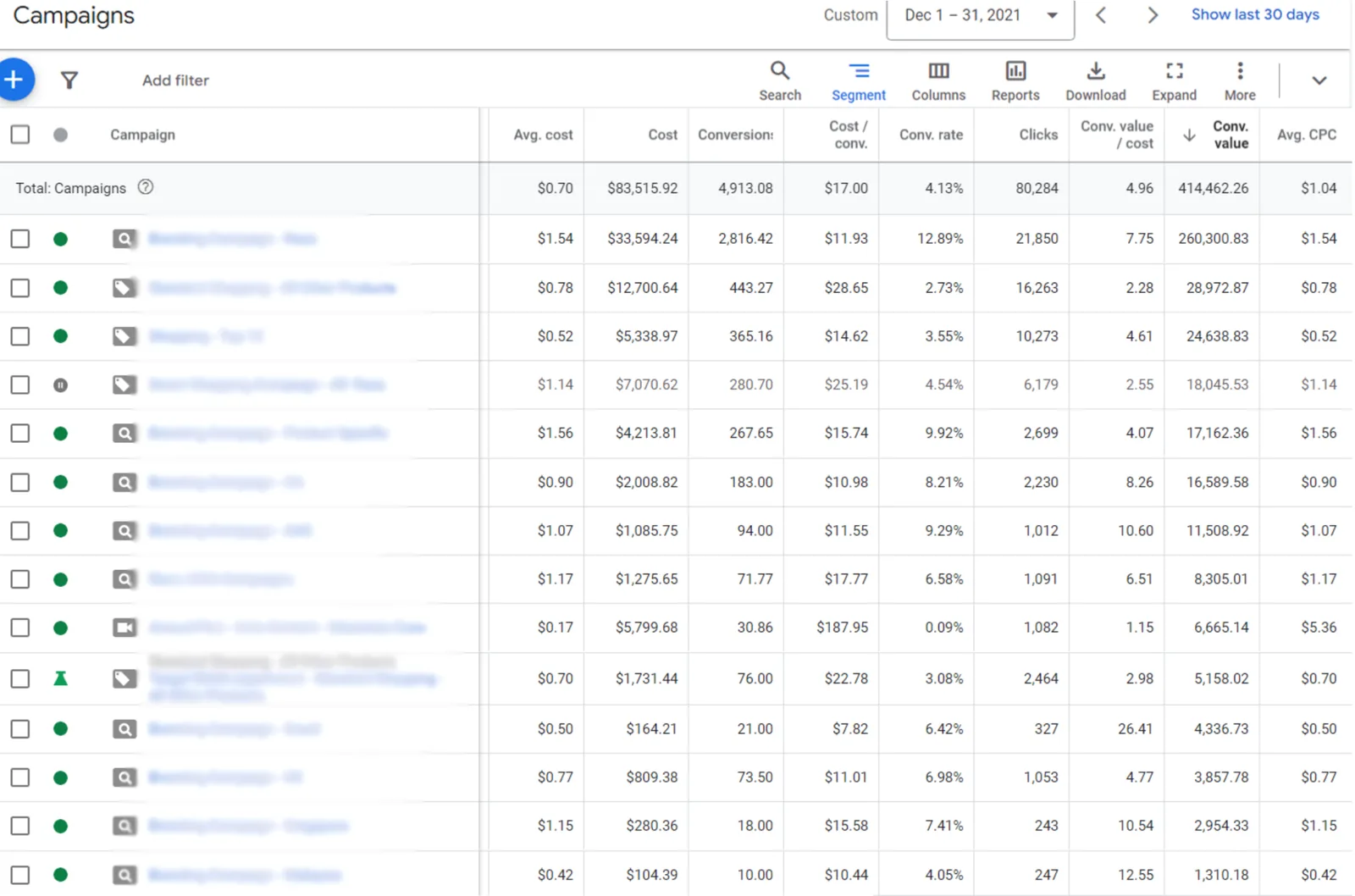Click the blue plus new campaign button
Image resolution: width=1355 pixels, height=896 pixels.
14,80
